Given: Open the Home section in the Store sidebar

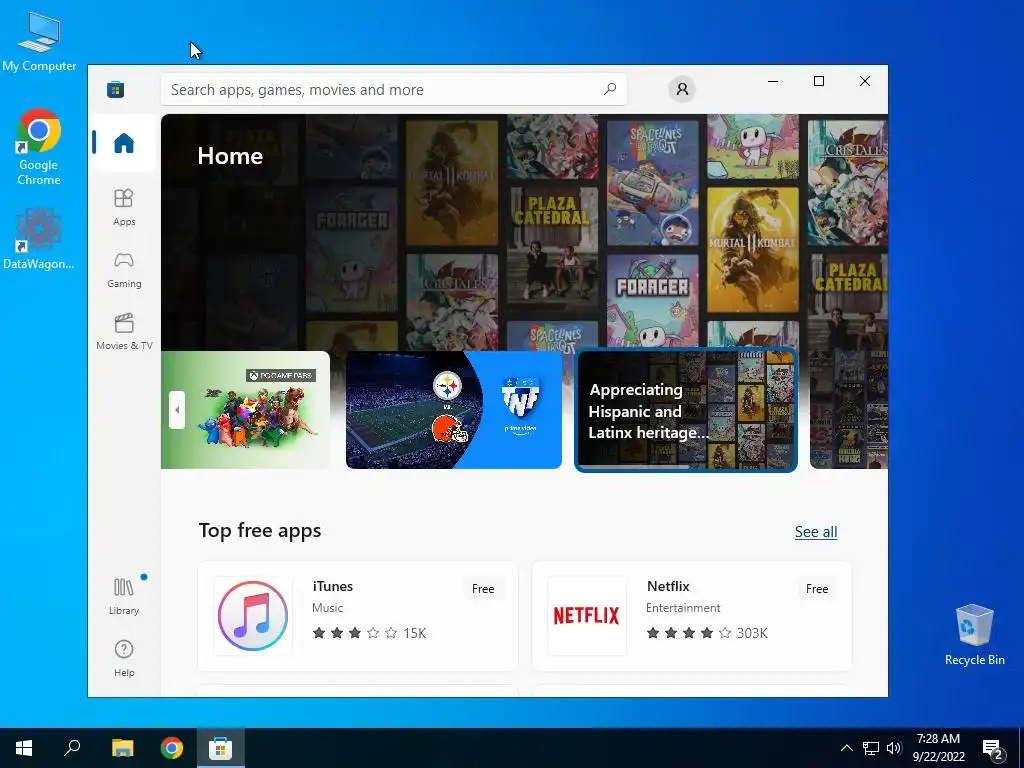Looking at the screenshot, I should click(124, 143).
